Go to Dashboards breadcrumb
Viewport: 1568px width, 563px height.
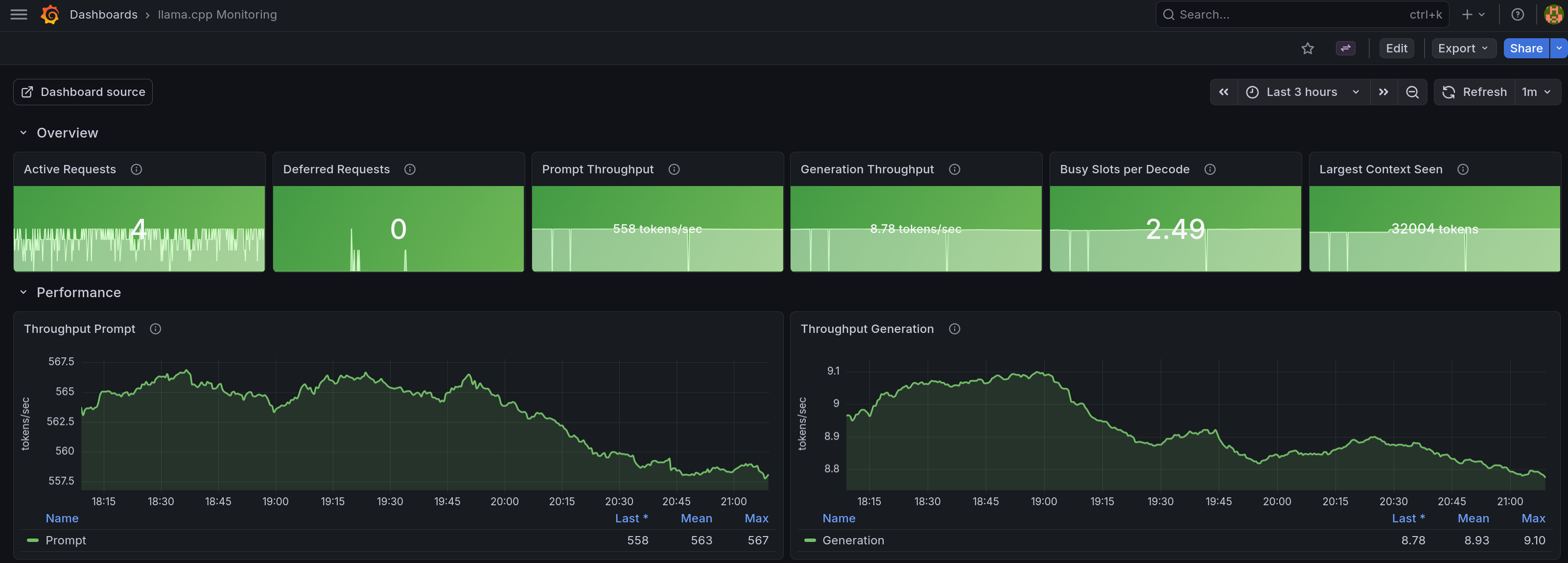(103, 15)
